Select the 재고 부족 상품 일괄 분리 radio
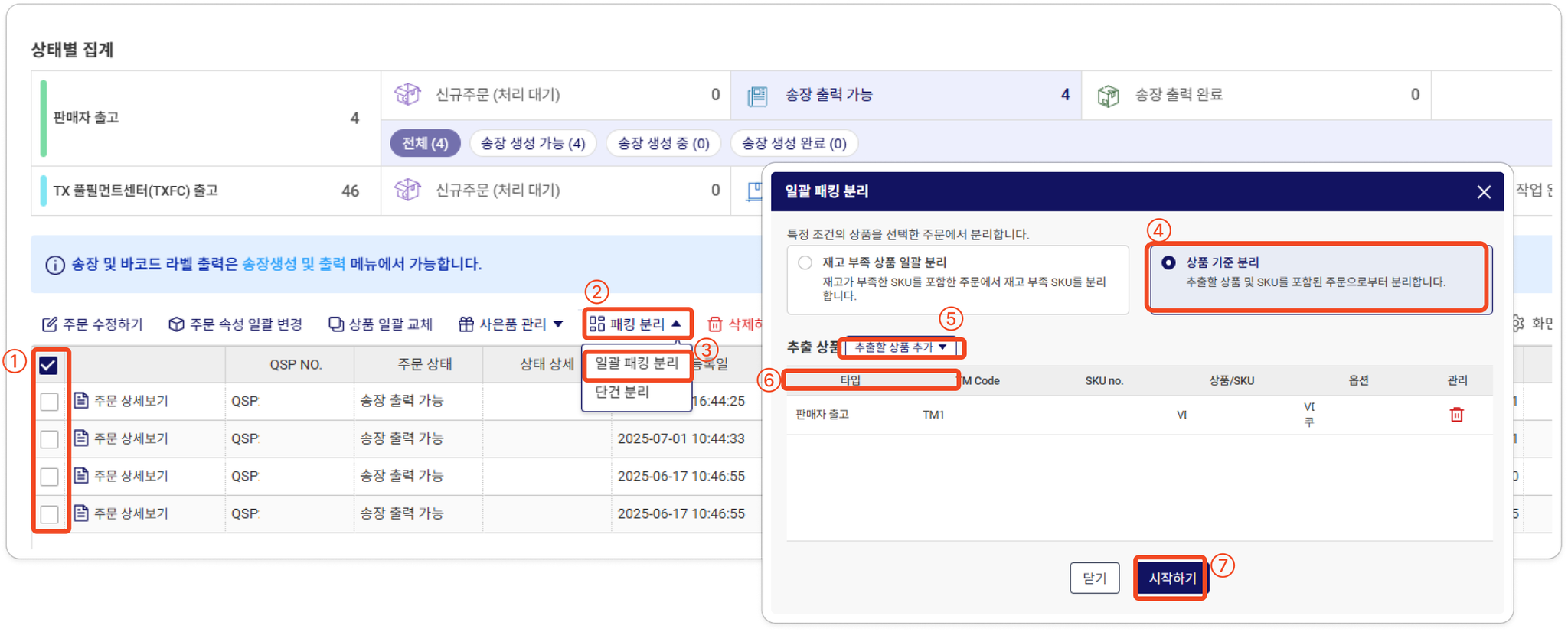Image resolution: width=1568 pixels, height=632 pixels. coord(805,262)
